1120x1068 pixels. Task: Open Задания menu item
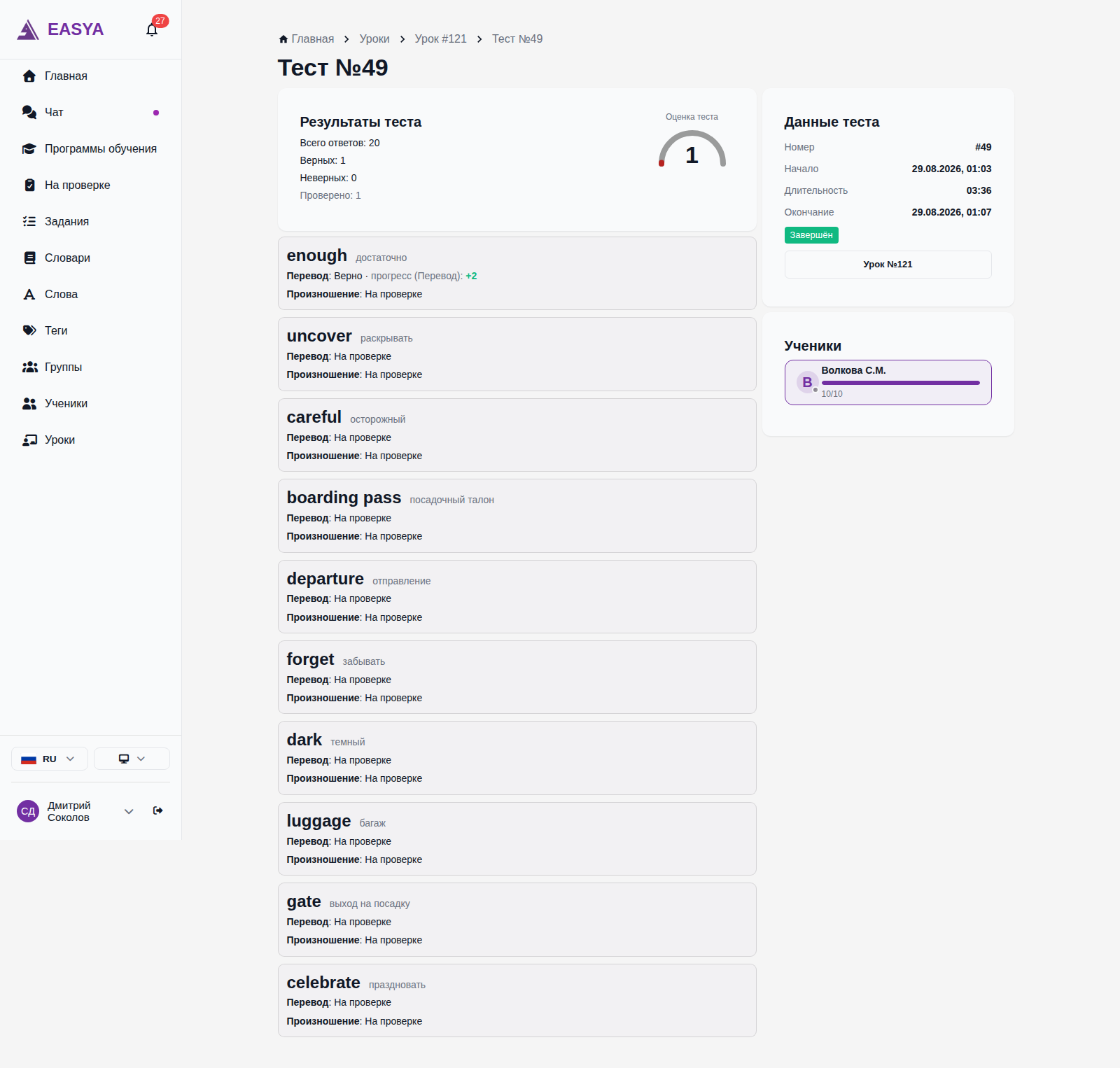(91, 221)
